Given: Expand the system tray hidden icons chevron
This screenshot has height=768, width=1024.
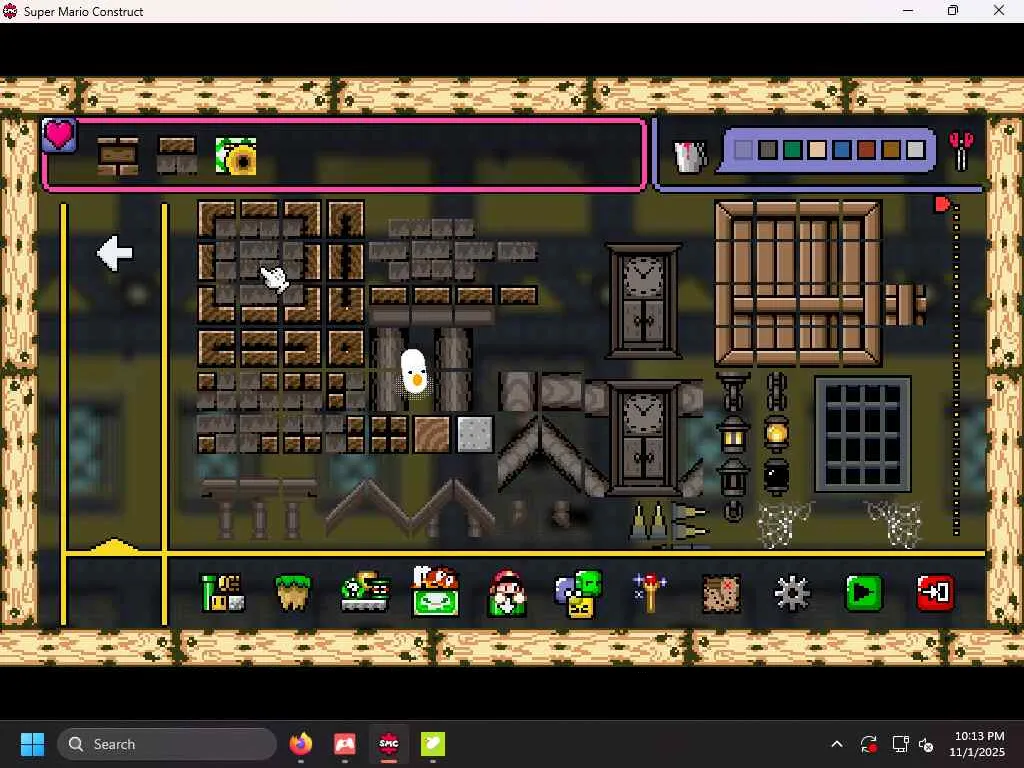Looking at the screenshot, I should coord(837,744).
